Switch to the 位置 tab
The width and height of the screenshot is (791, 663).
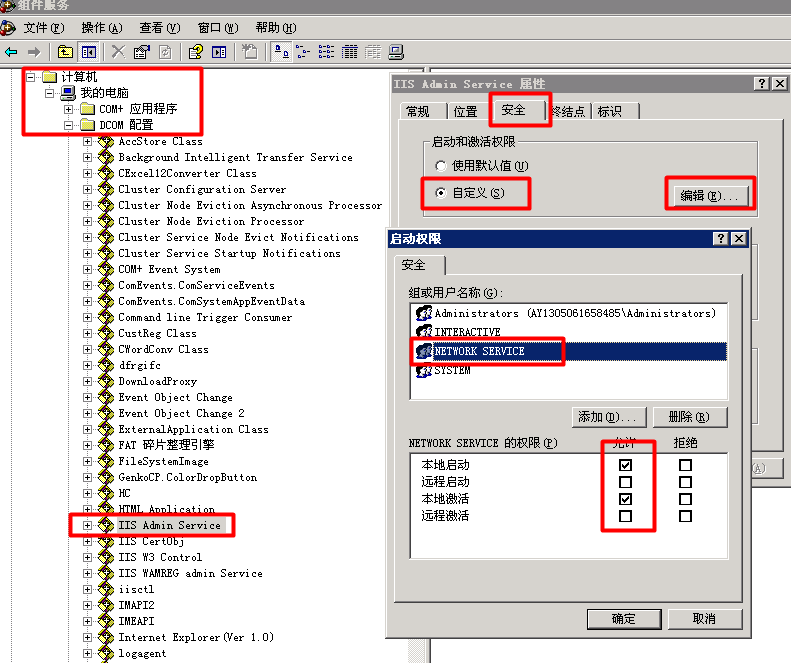465,112
